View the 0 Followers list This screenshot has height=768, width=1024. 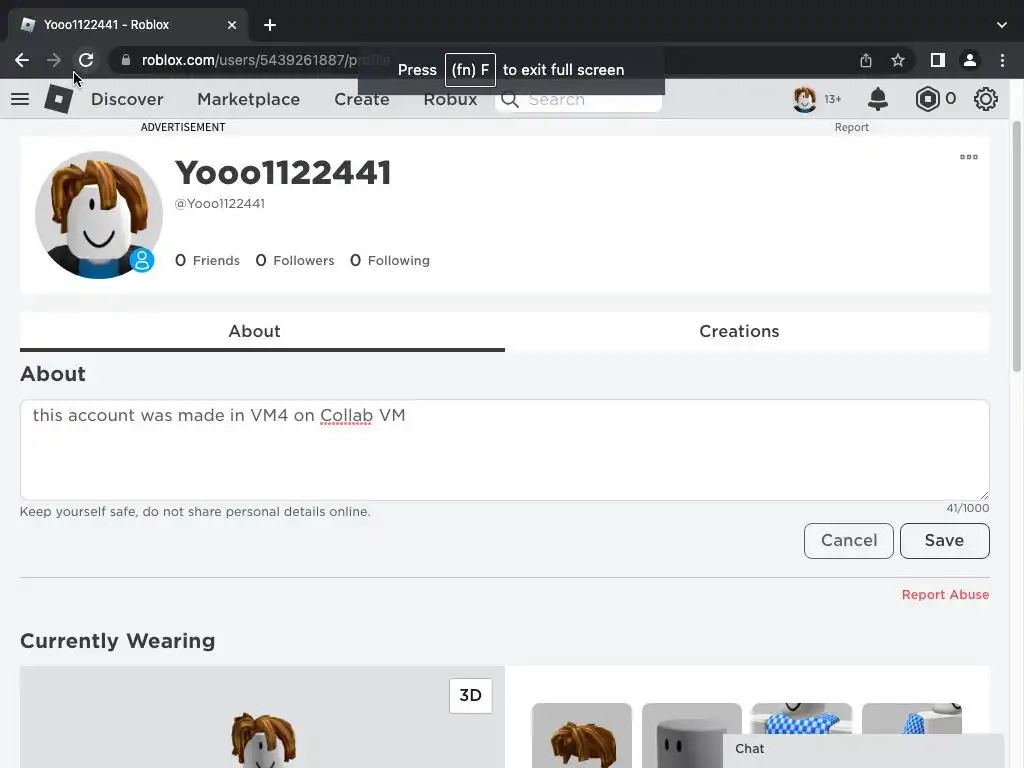click(295, 261)
